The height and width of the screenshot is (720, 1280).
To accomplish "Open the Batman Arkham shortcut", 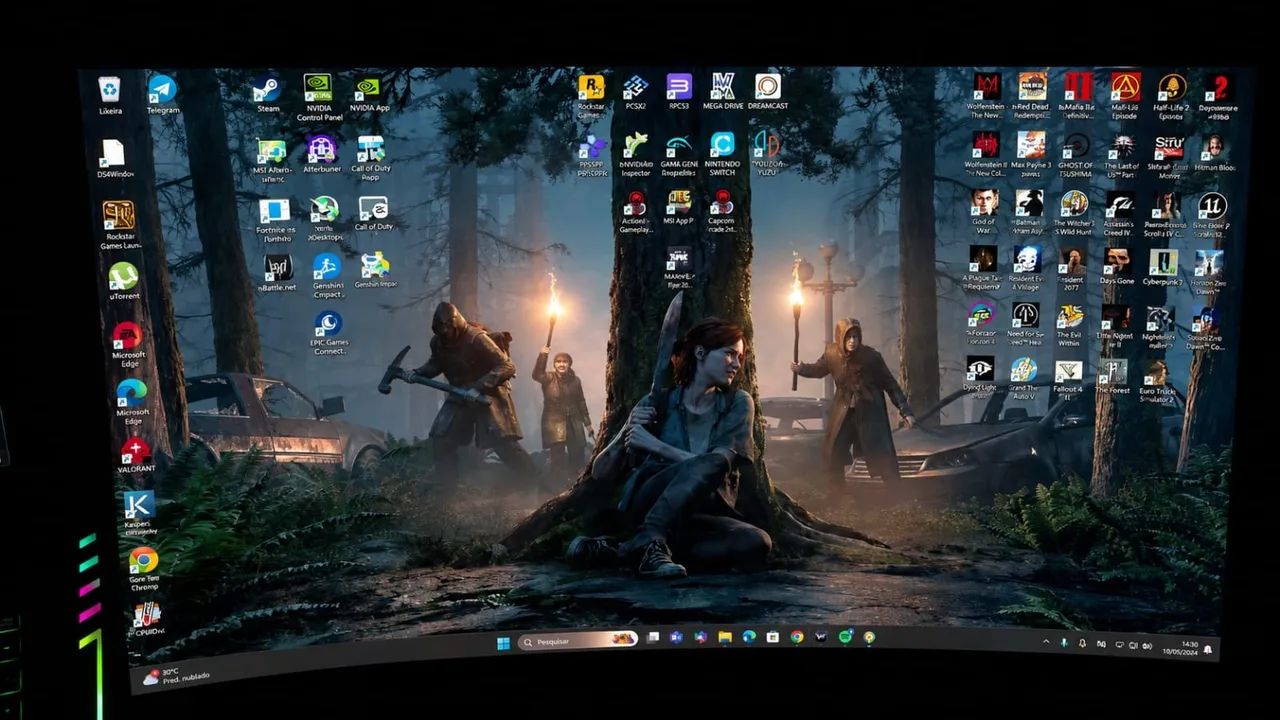I will (x=1029, y=212).
